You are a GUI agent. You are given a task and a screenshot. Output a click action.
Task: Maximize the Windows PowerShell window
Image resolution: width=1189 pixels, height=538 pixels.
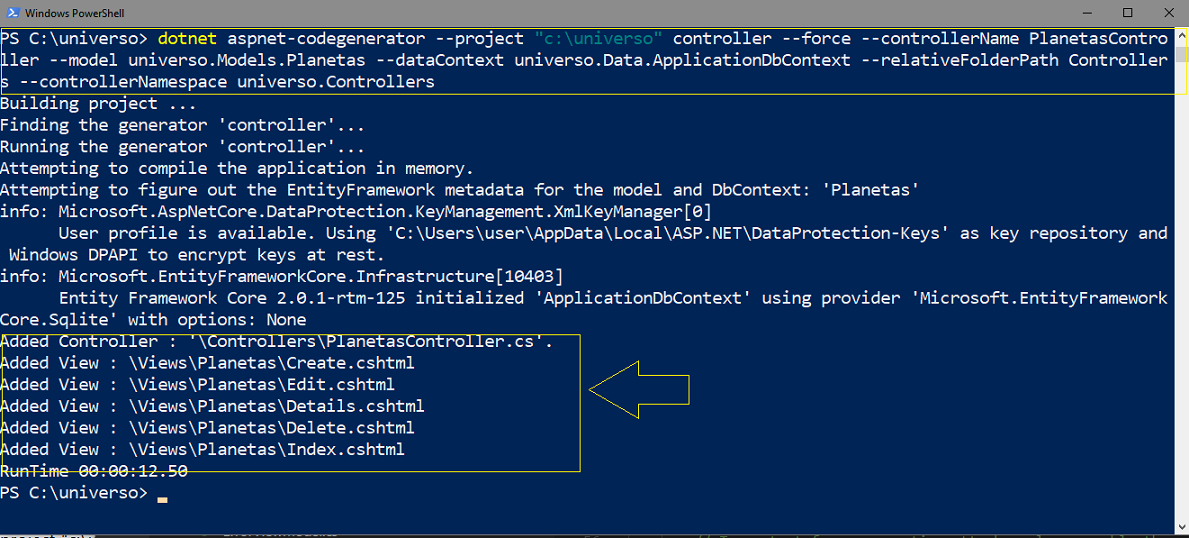(1128, 13)
